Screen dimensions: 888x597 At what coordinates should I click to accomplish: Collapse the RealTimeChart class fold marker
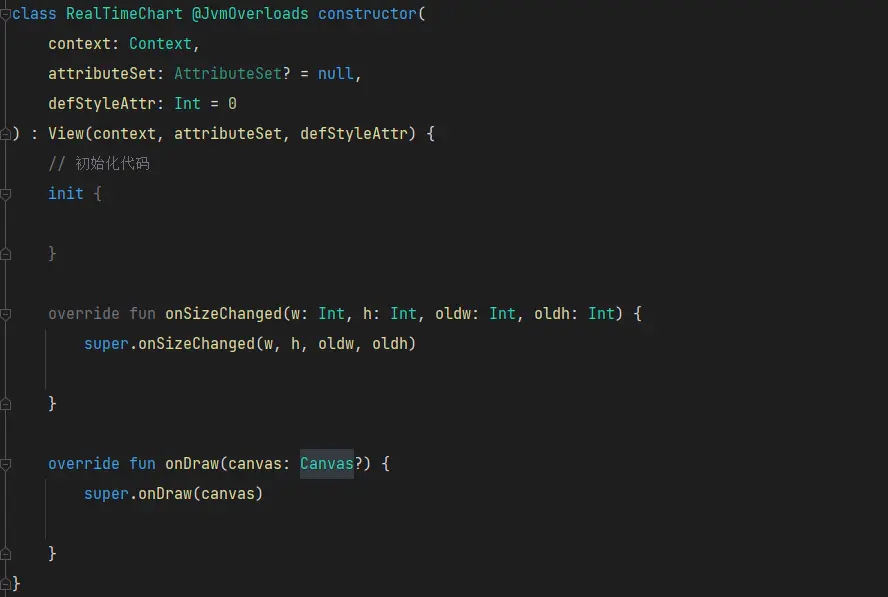coord(6,14)
